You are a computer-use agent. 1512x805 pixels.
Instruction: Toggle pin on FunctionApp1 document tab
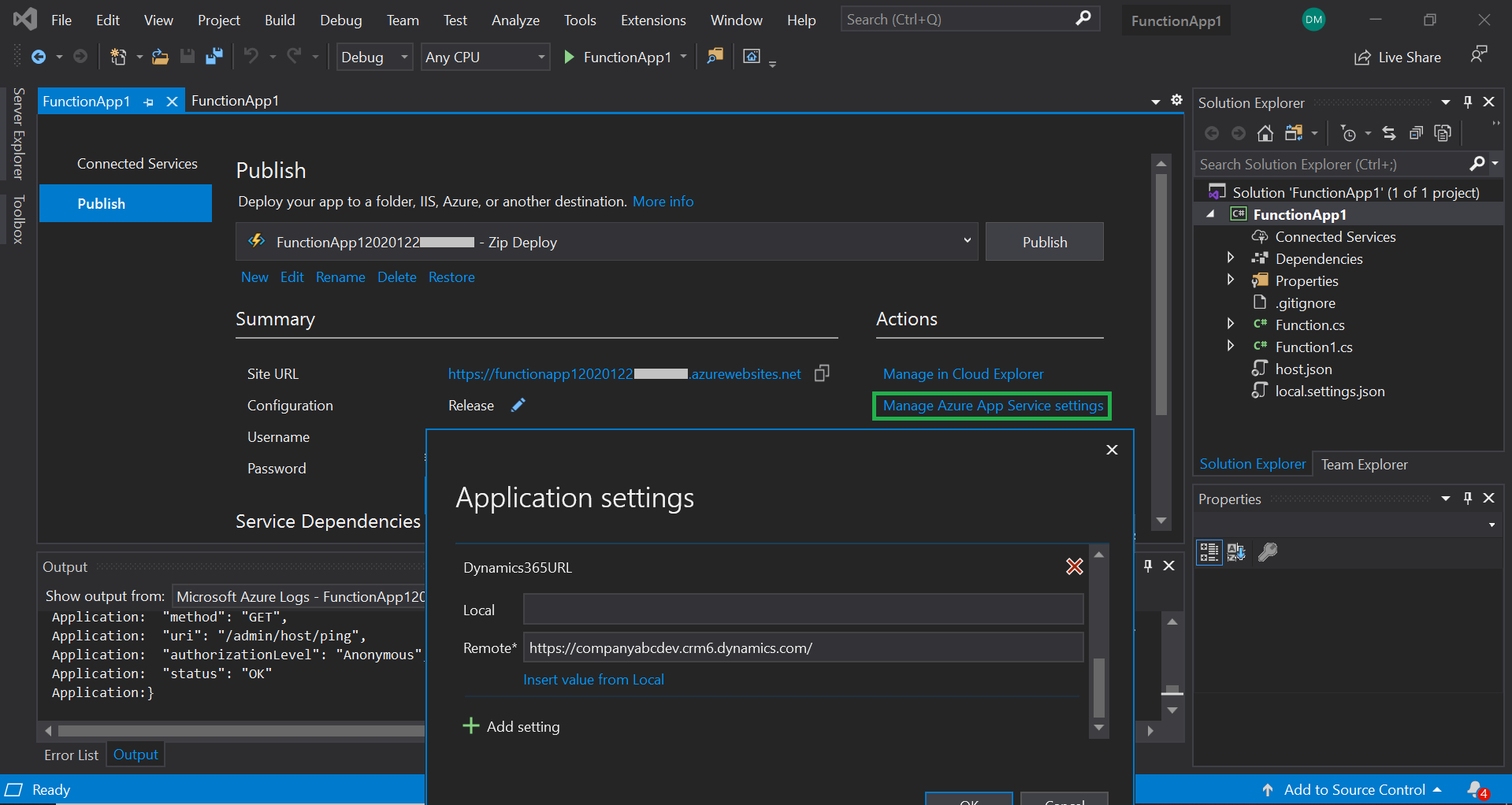[149, 102]
